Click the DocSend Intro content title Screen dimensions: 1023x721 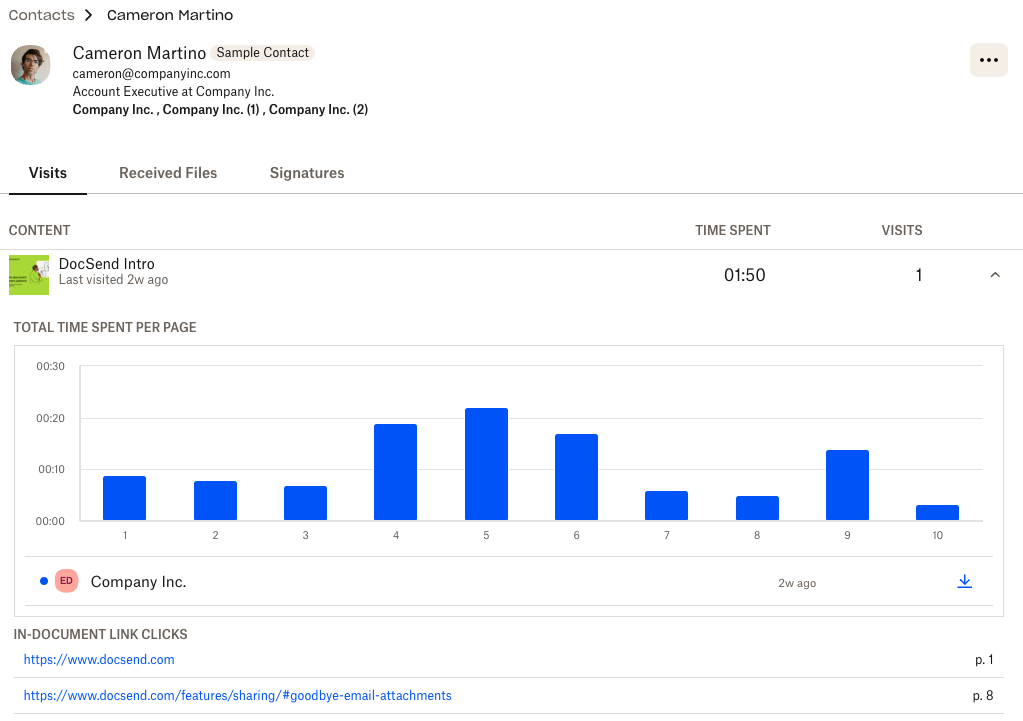coord(107,264)
